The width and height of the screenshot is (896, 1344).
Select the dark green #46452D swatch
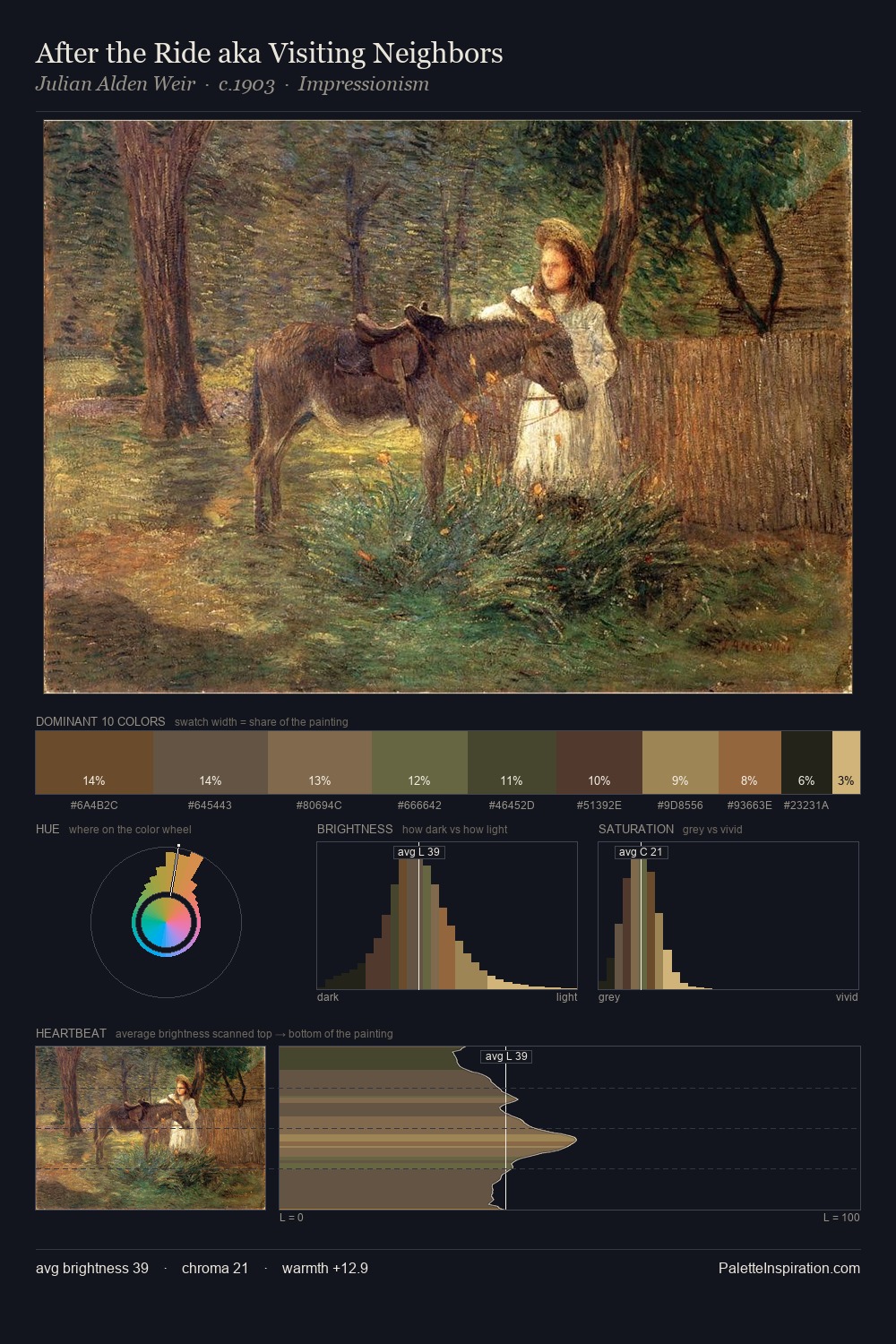click(512, 762)
